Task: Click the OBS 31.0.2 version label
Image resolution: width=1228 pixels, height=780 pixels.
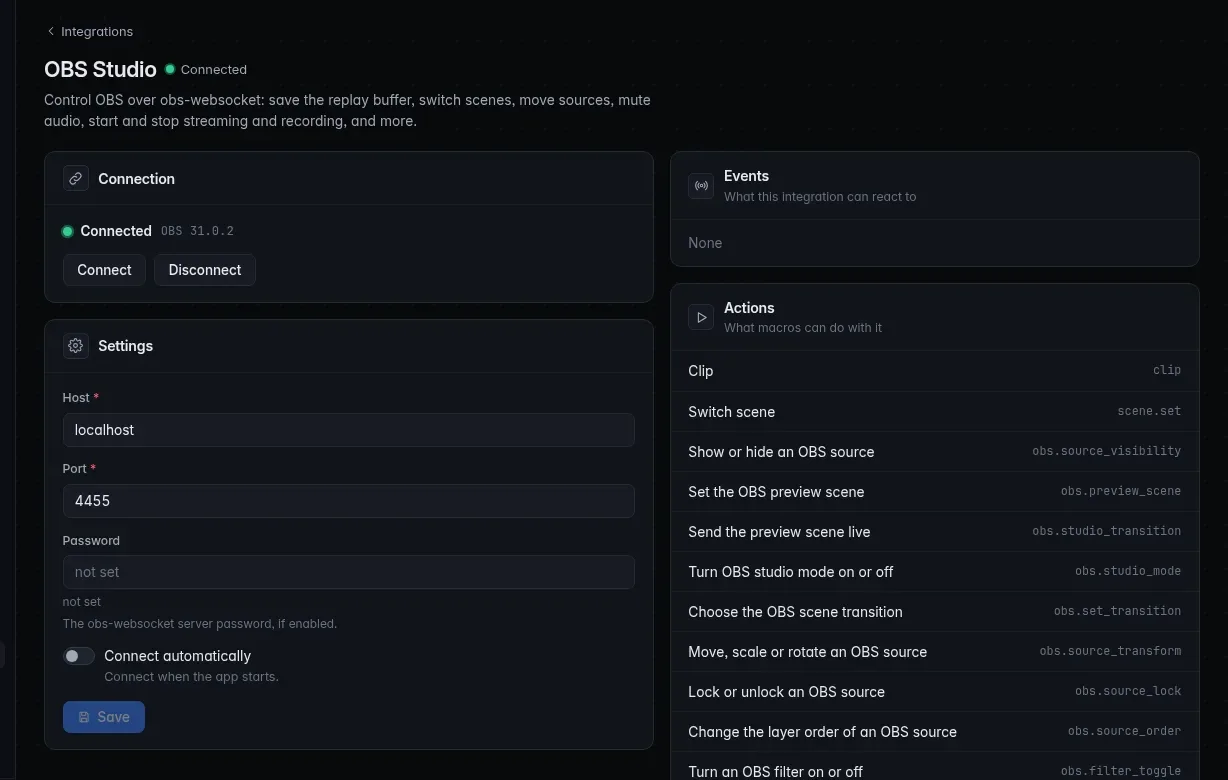Action: tap(197, 231)
